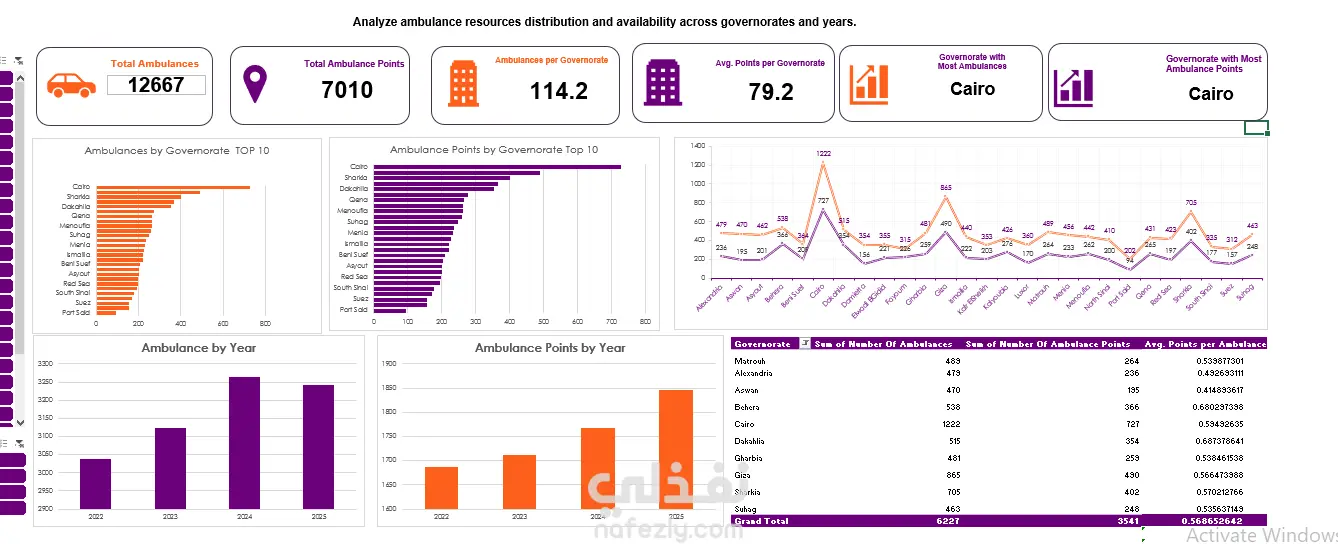Click the purple Cairo bar in Ambulance Points chart
The height and width of the screenshot is (544, 1338).
496,167
